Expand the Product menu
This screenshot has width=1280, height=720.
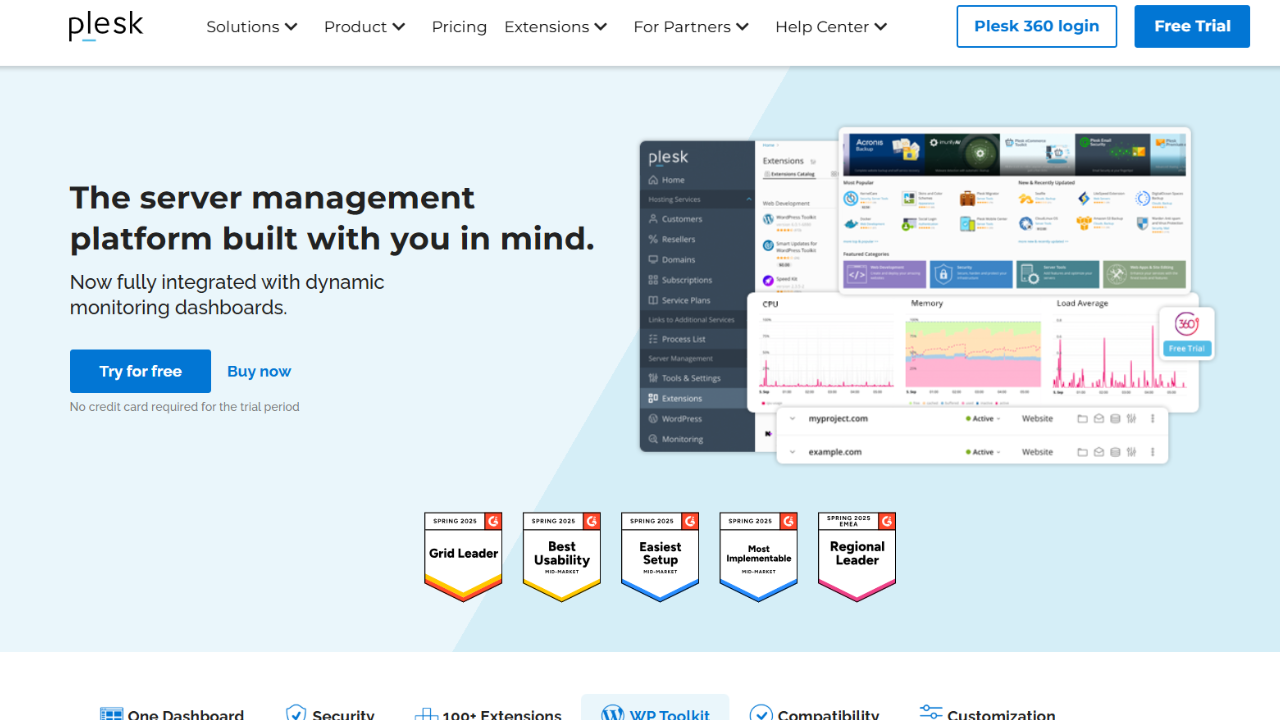point(364,27)
